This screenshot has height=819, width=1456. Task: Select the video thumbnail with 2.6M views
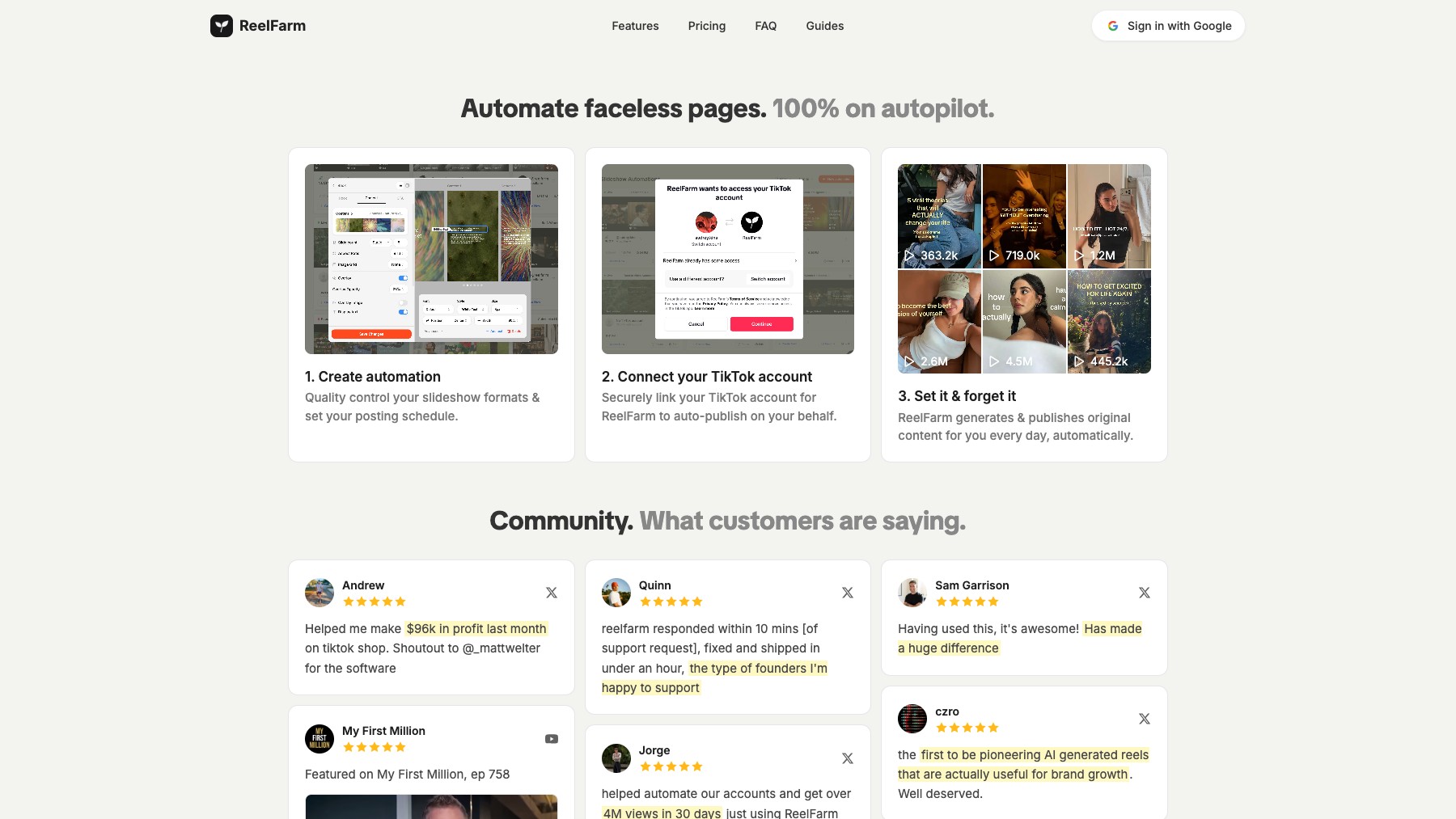tap(939, 322)
